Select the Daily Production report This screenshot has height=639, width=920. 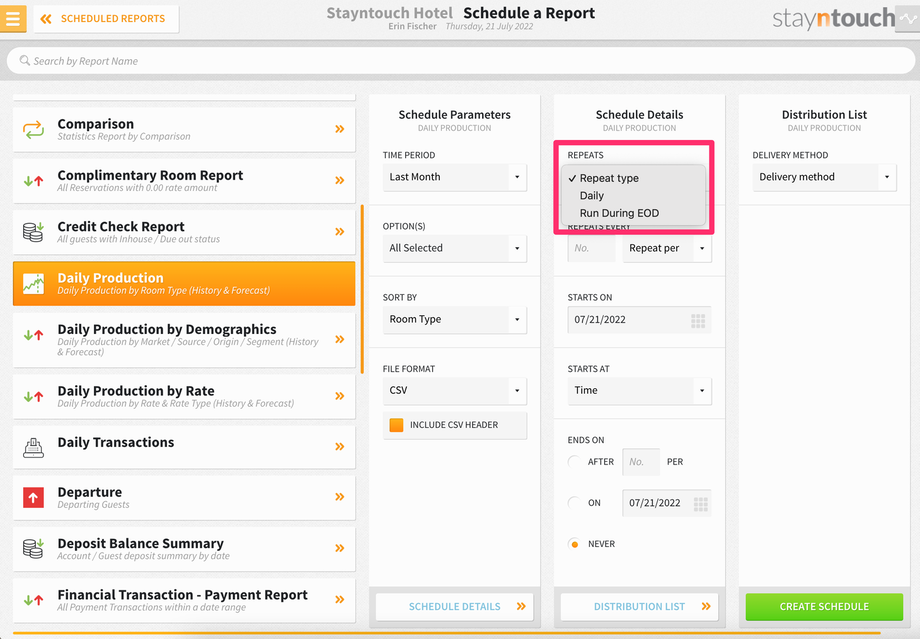(x=184, y=283)
